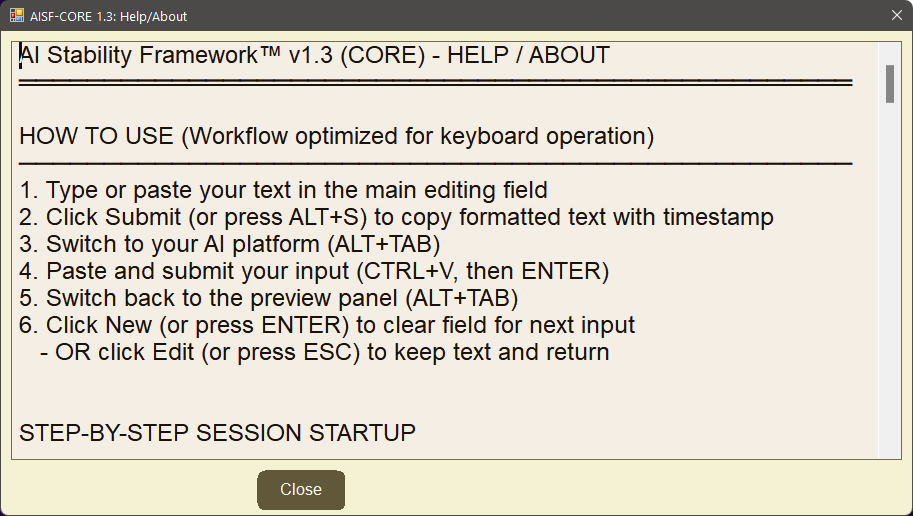Click the HOW TO USE heading line
The width and height of the screenshot is (913, 516).
click(336, 136)
